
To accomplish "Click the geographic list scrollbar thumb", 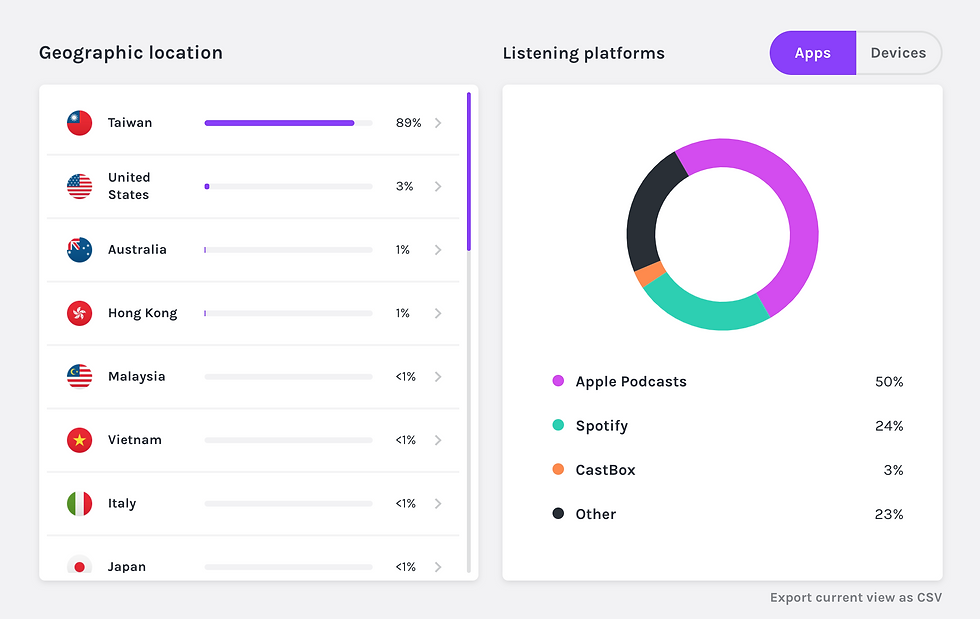I will tap(469, 172).
